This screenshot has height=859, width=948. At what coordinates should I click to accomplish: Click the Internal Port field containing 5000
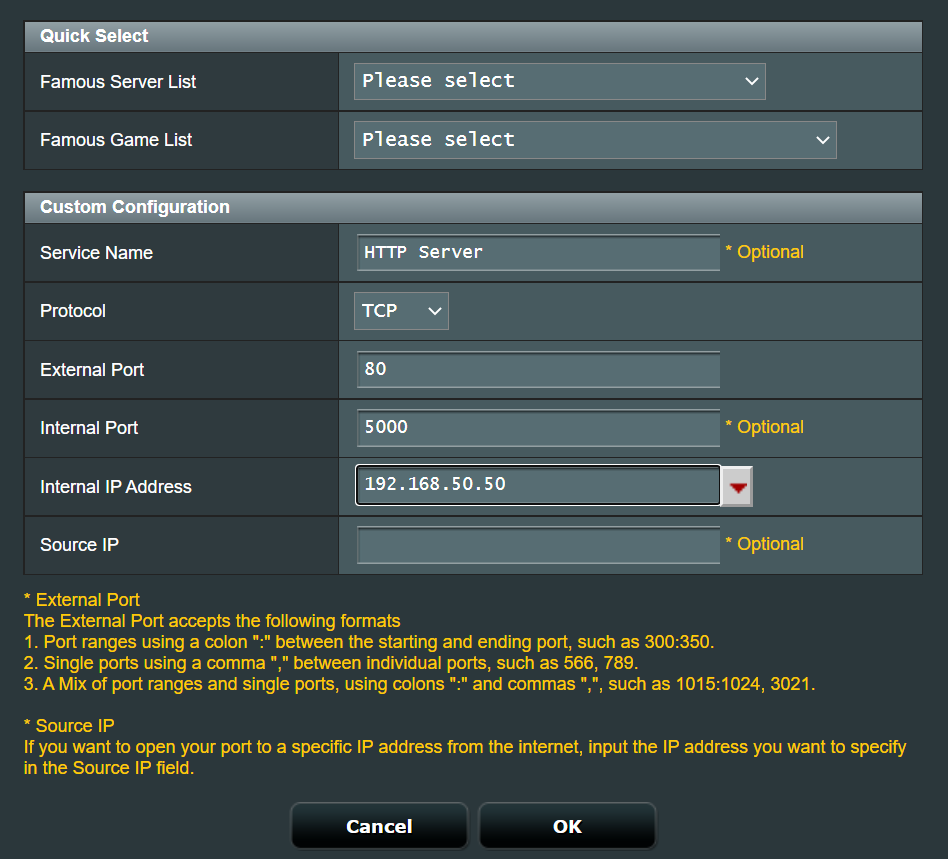538,427
